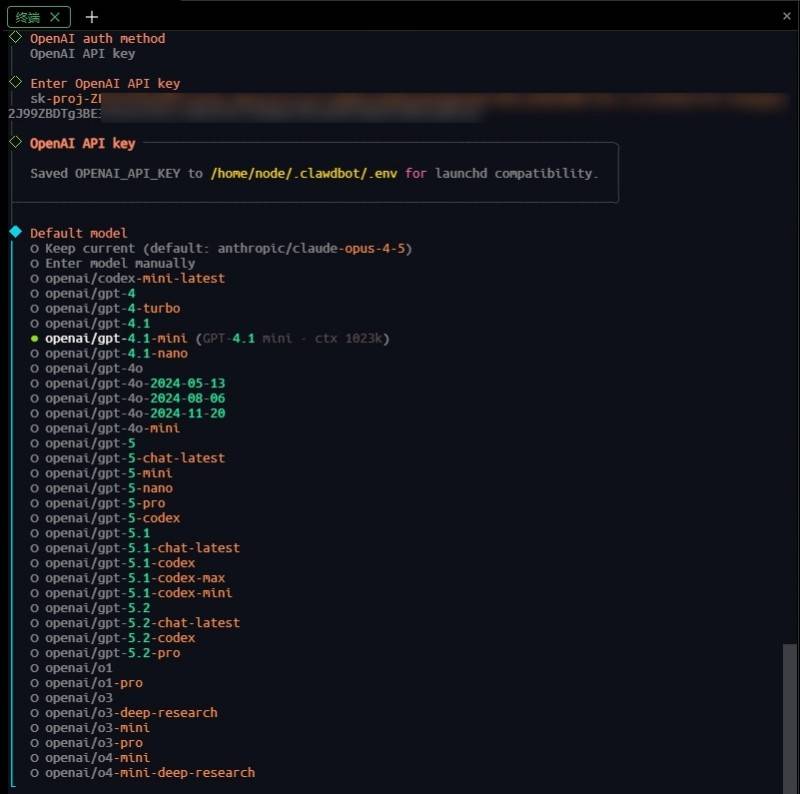Click diamond marker beside OpenAI API key box

coord(15,142)
